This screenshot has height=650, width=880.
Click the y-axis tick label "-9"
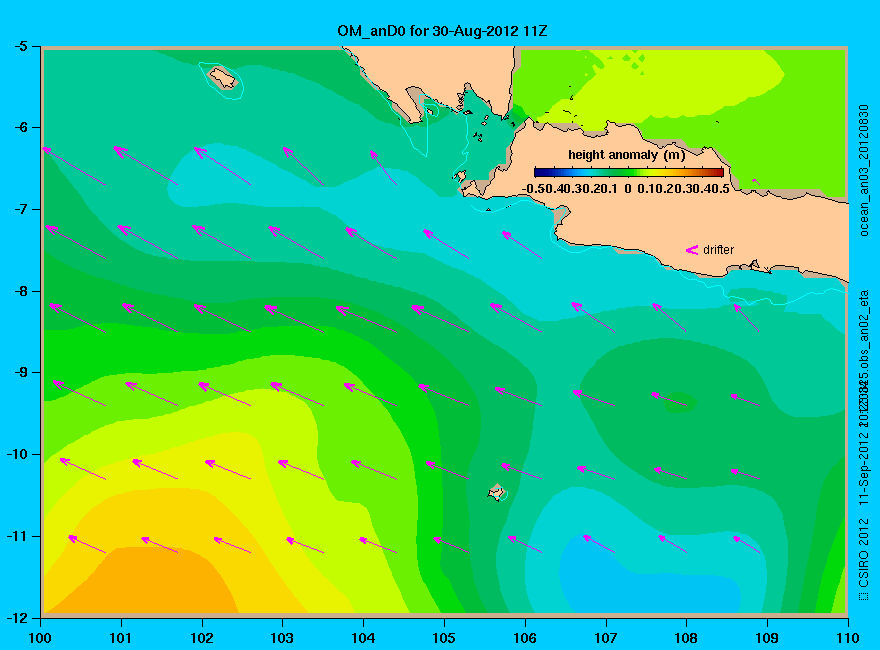pos(20,373)
